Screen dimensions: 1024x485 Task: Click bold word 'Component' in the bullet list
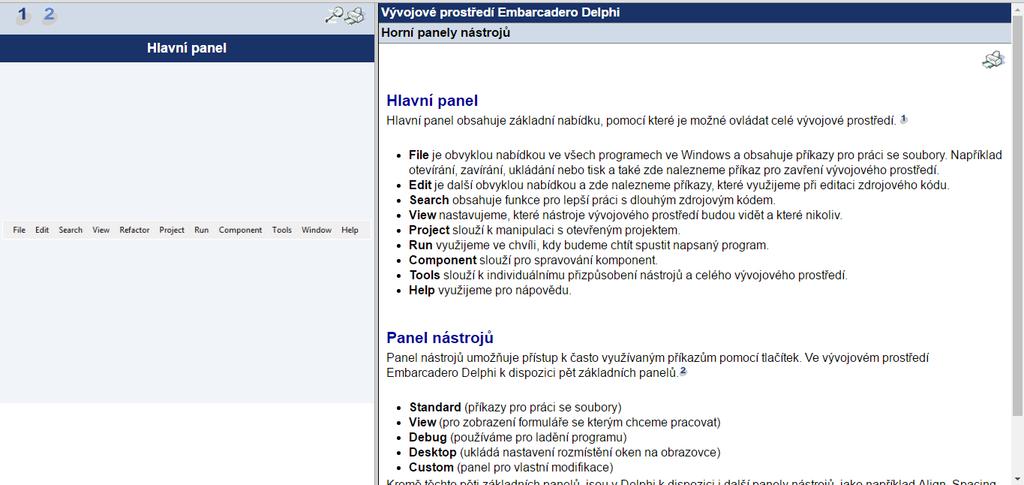point(443,260)
